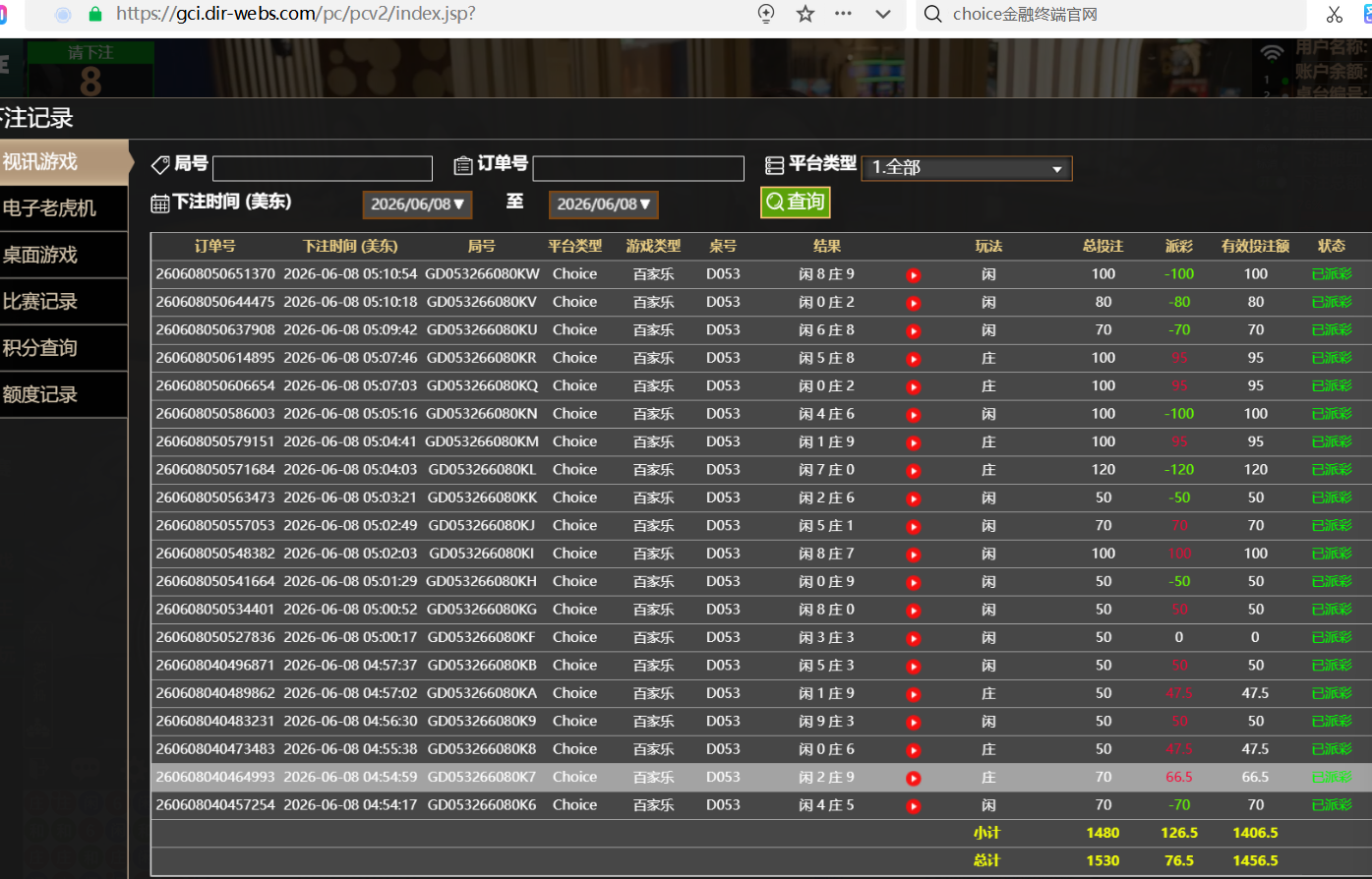Click the 小计 subtotal label
Image resolution: width=1372 pixels, height=879 pixels.
coord(986,833)
